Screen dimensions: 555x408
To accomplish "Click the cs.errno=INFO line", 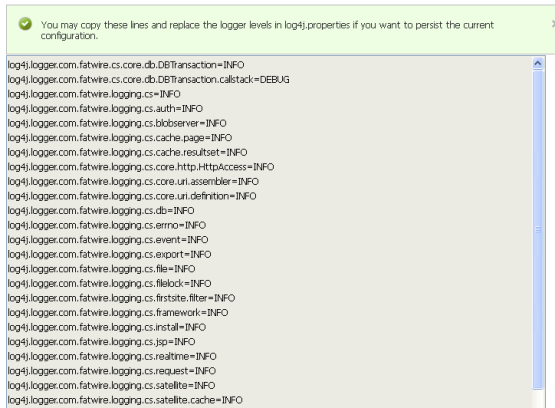I will [x=107, y=225].
